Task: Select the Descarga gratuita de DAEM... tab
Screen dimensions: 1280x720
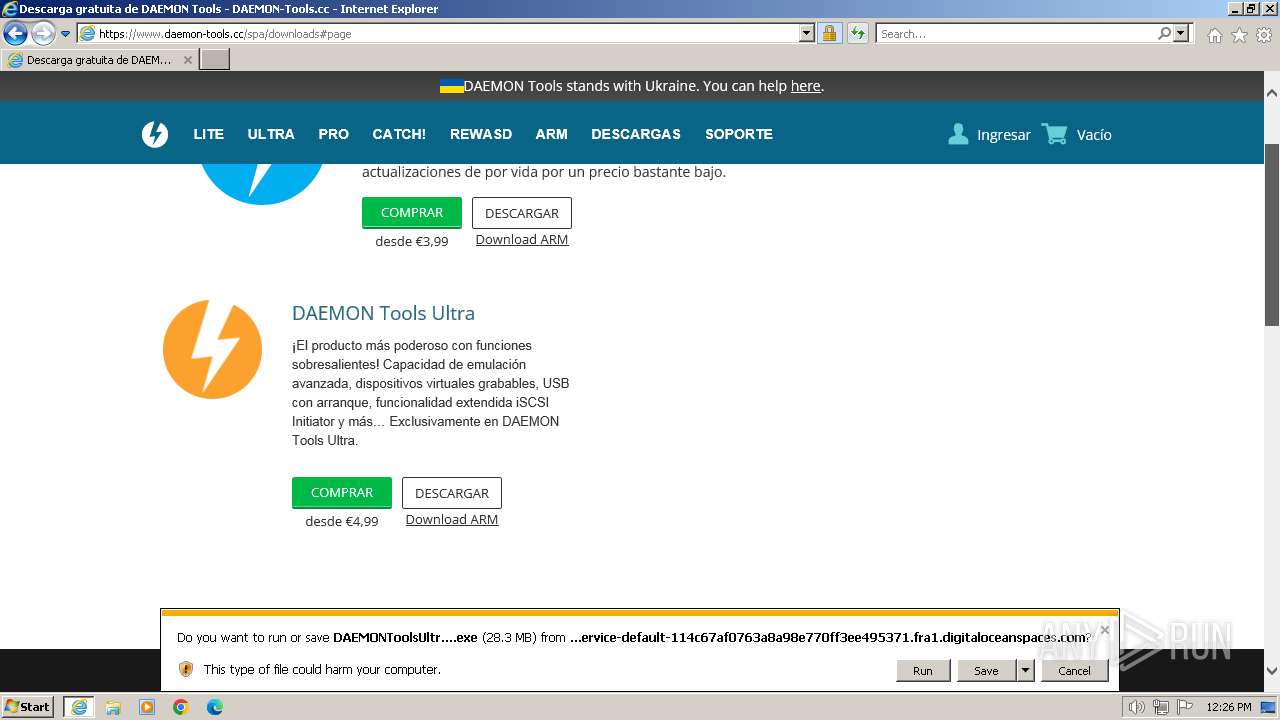Action: click(x=100, y=60)
